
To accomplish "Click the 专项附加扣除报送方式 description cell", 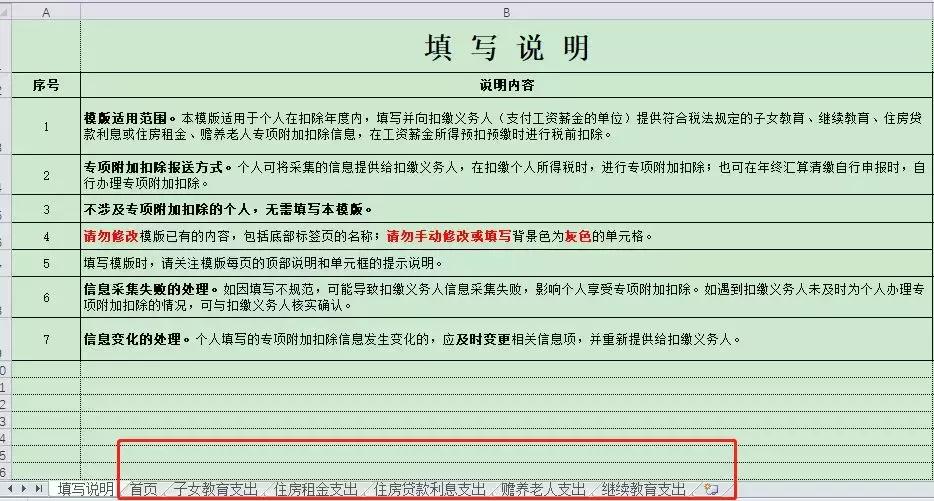I will [x=506, y=175].
